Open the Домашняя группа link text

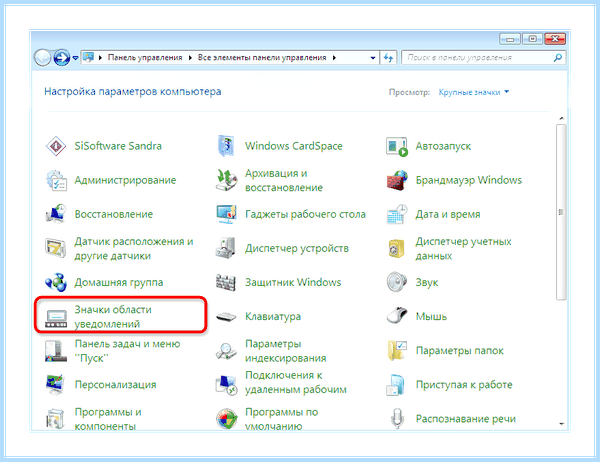coord(119,282)
